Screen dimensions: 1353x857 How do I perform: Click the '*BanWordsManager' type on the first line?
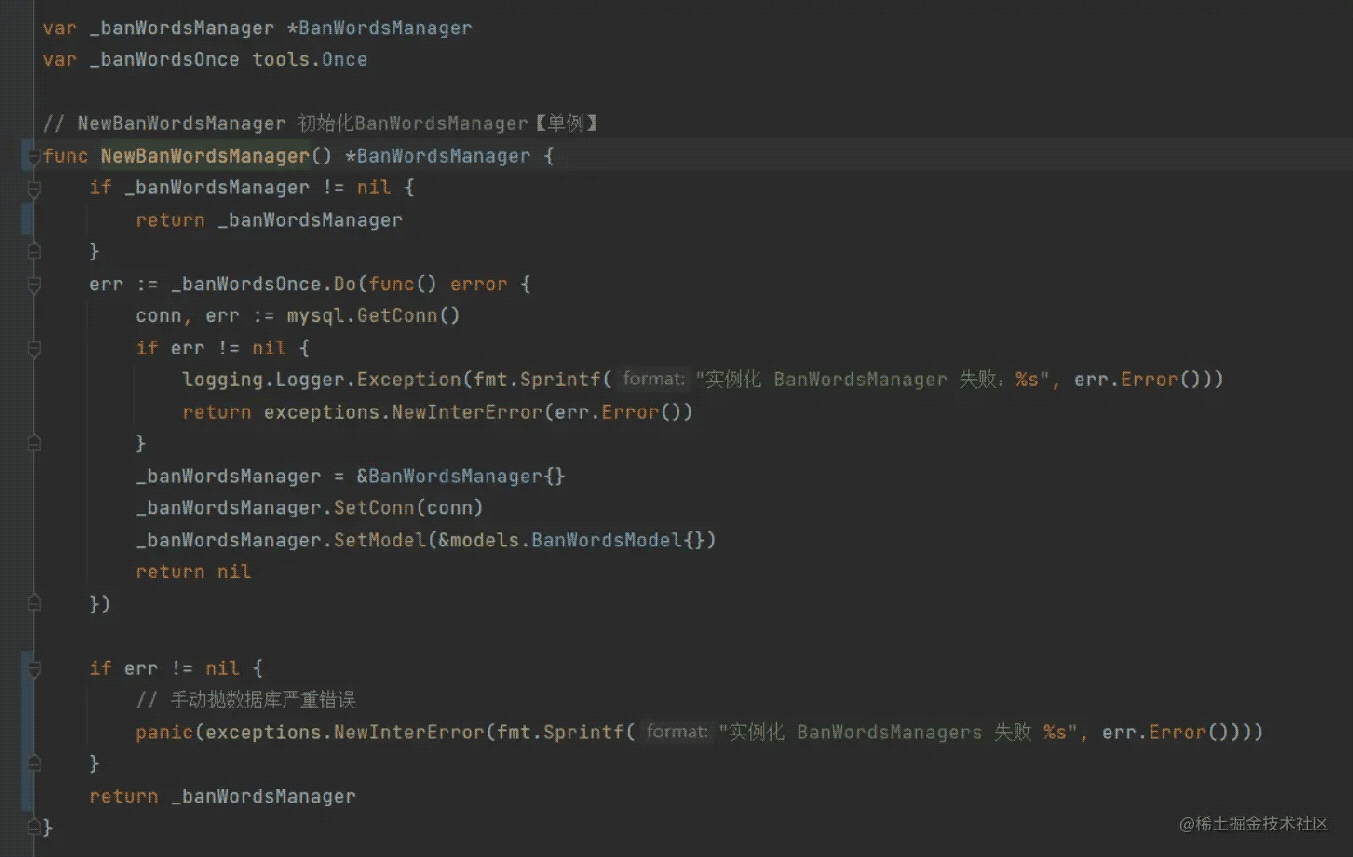(x=379, y=28)
